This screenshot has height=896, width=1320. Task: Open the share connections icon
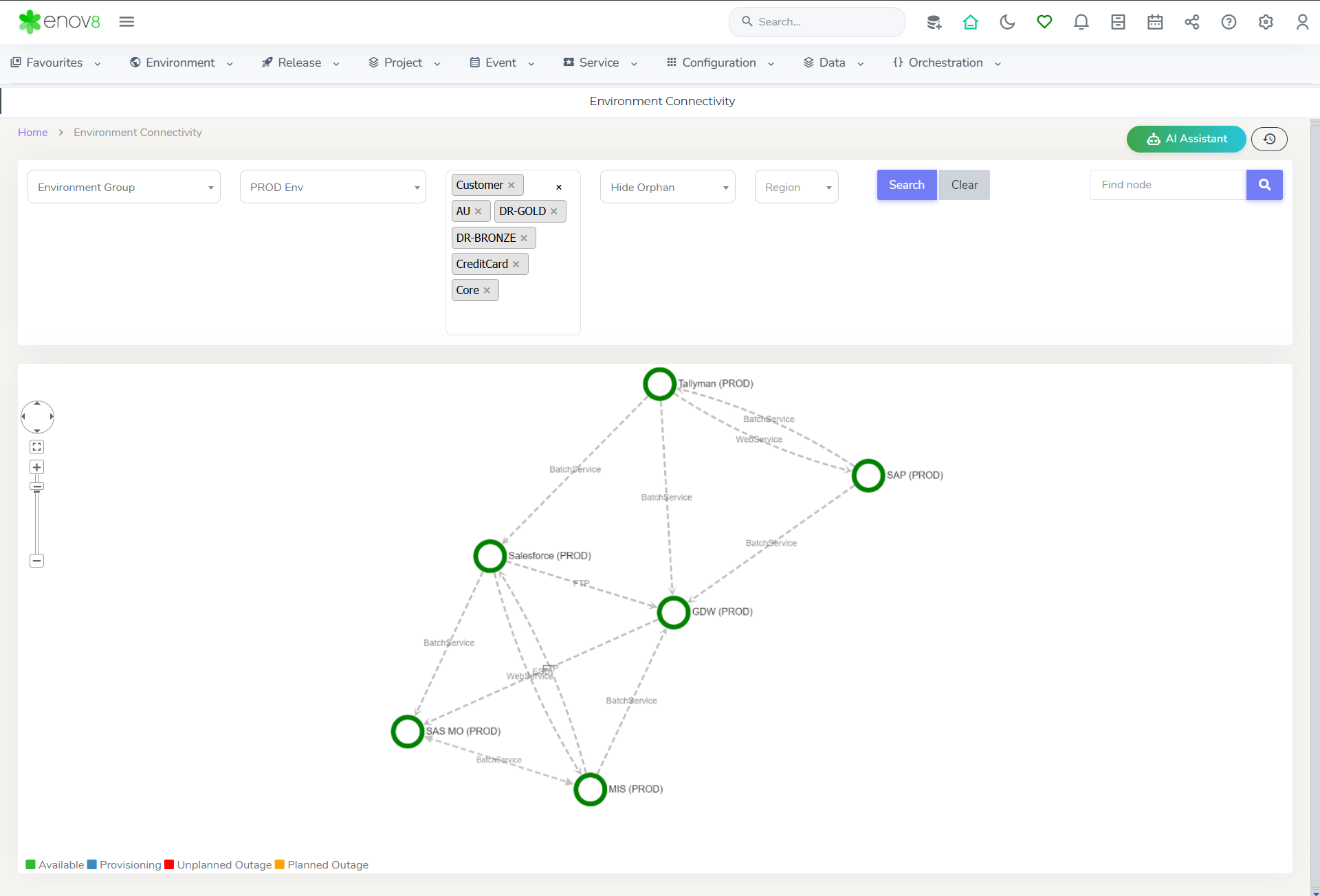1191,22
